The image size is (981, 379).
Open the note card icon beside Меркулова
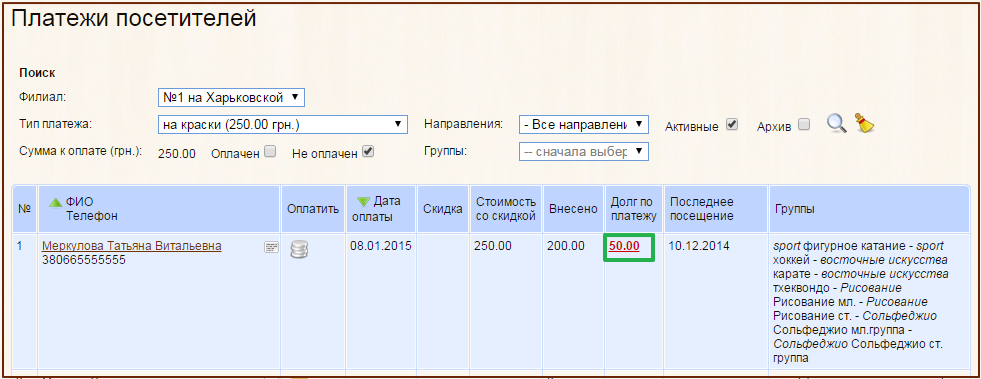point(271,248)
